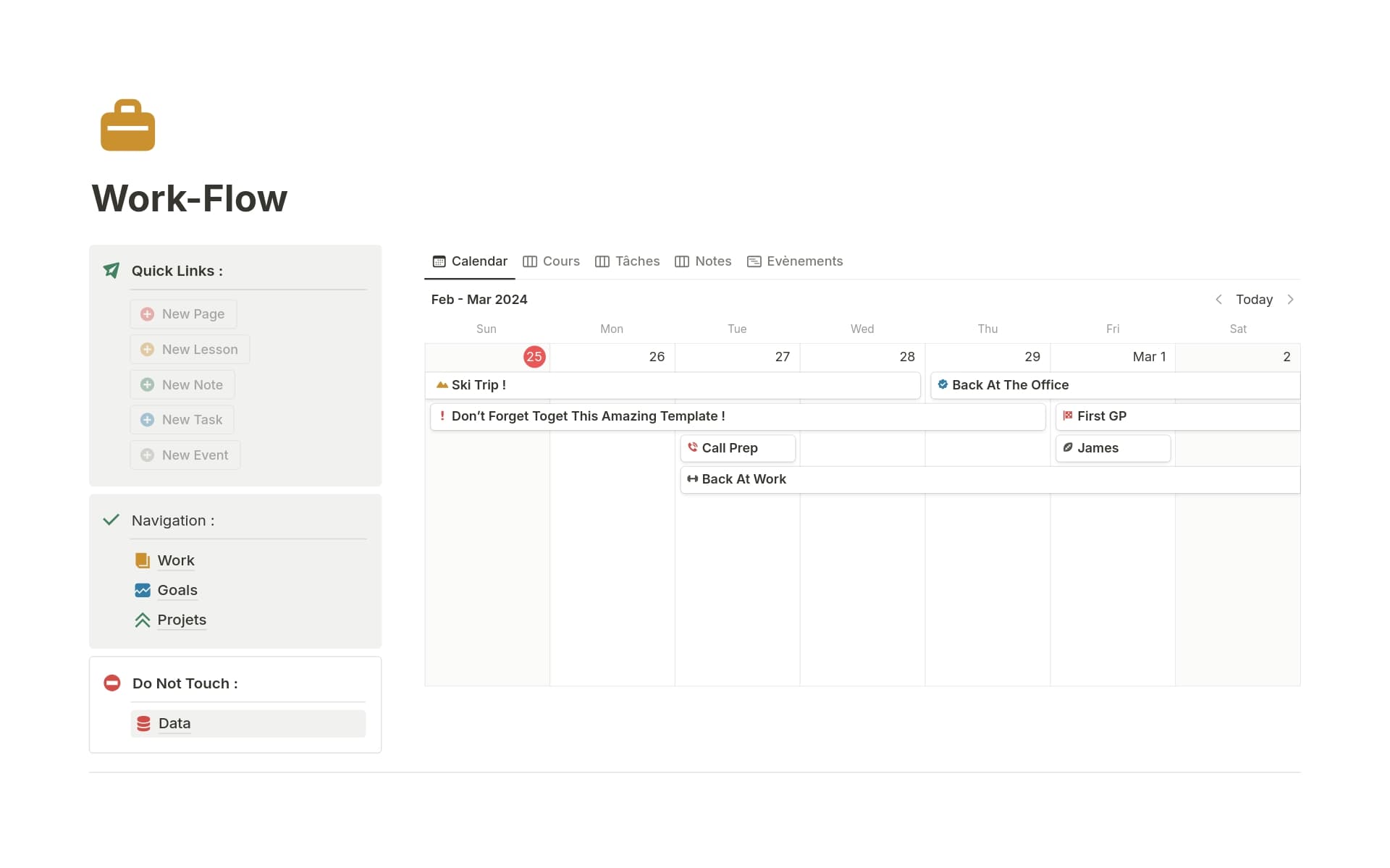This screenshot has height=868, width=1390.
Task: Open the Projets page in Navigation
Action: [181, 620]
